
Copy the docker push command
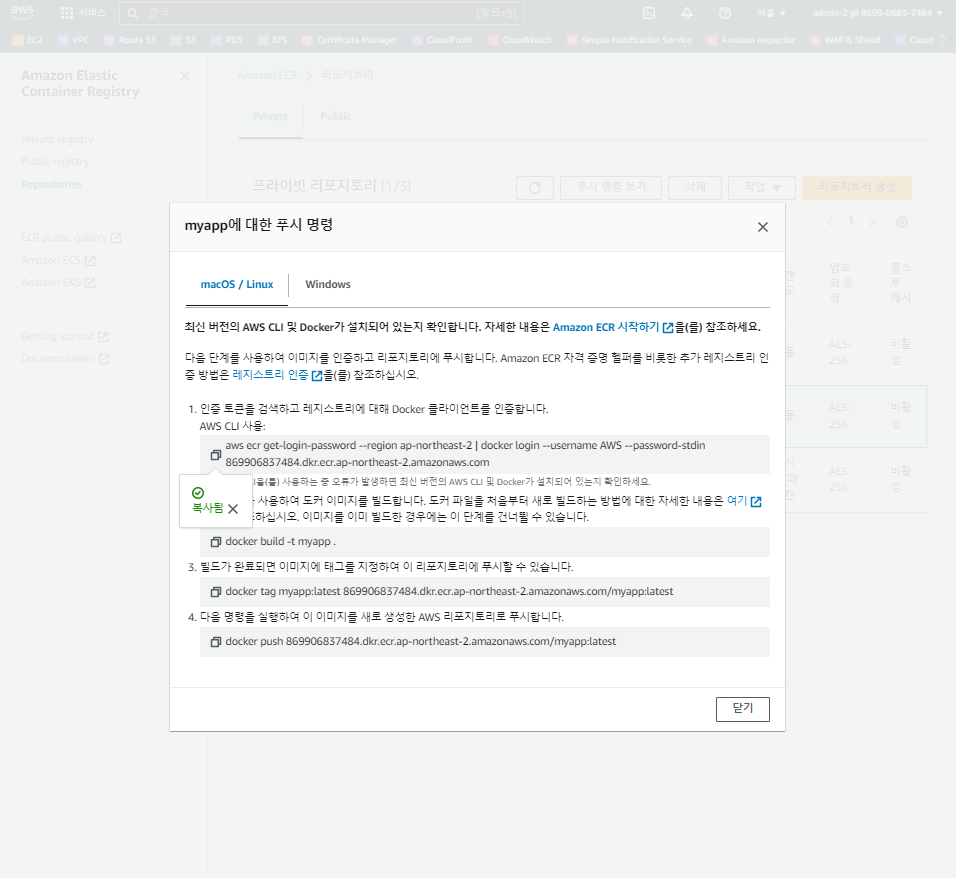215,641
